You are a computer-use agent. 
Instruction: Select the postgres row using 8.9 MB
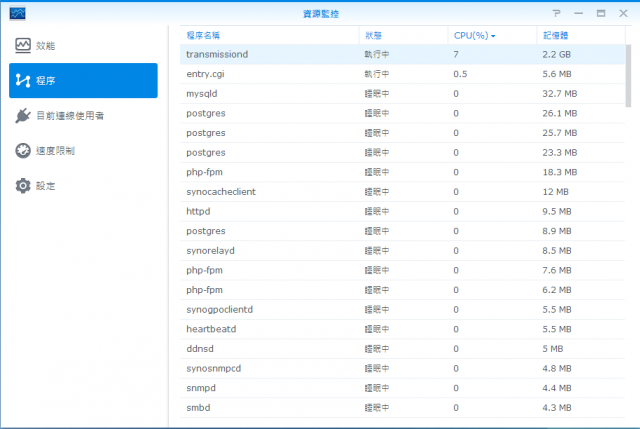pyautogui.click(x=402, y=231)
